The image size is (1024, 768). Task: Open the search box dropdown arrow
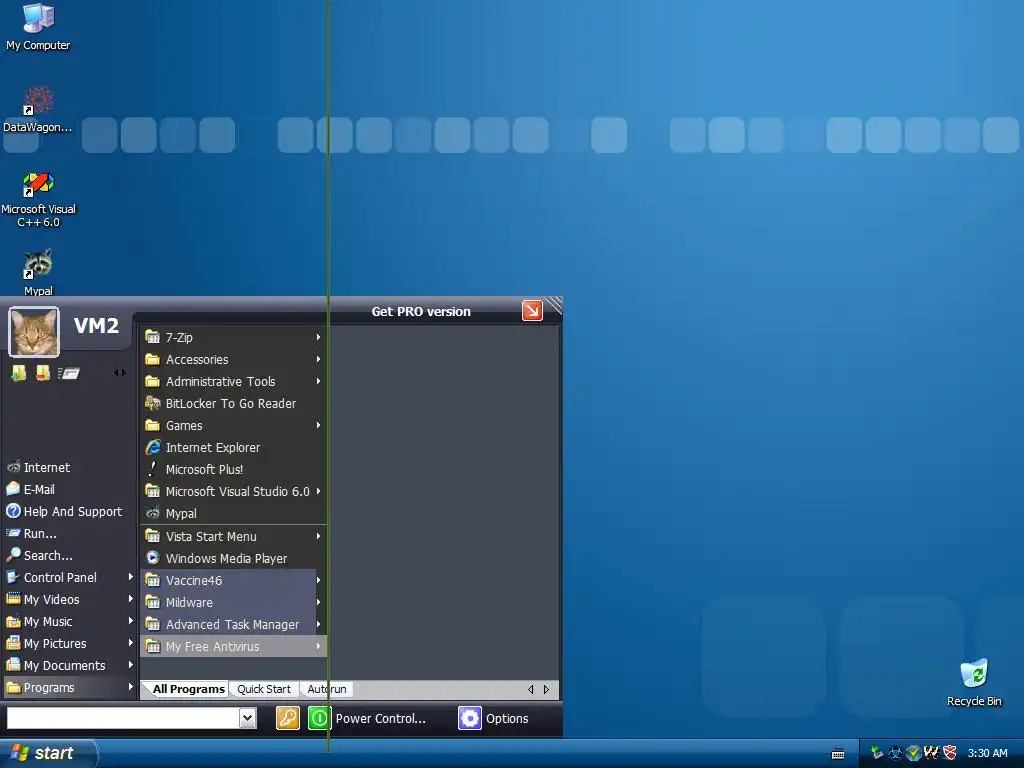pyautogui.click(x=248, y=718)
